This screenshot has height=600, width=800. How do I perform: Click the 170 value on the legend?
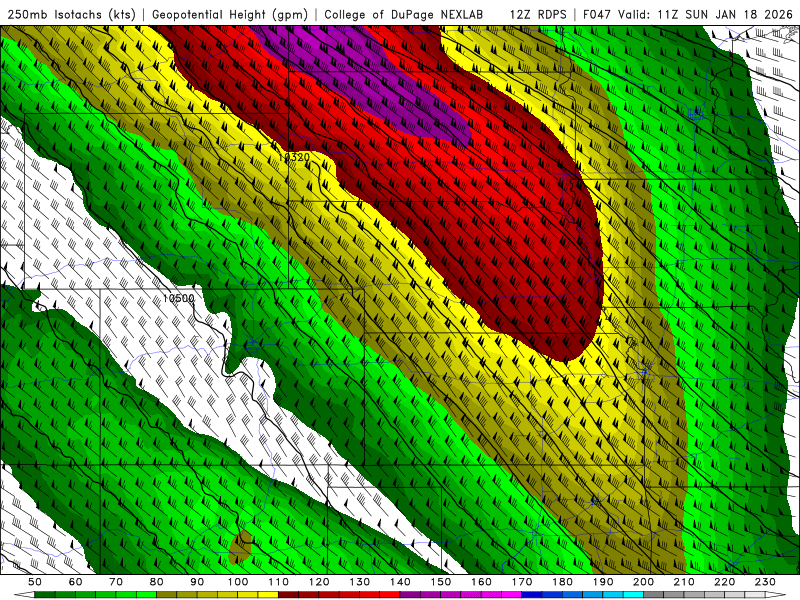click(x=521, y=582)
